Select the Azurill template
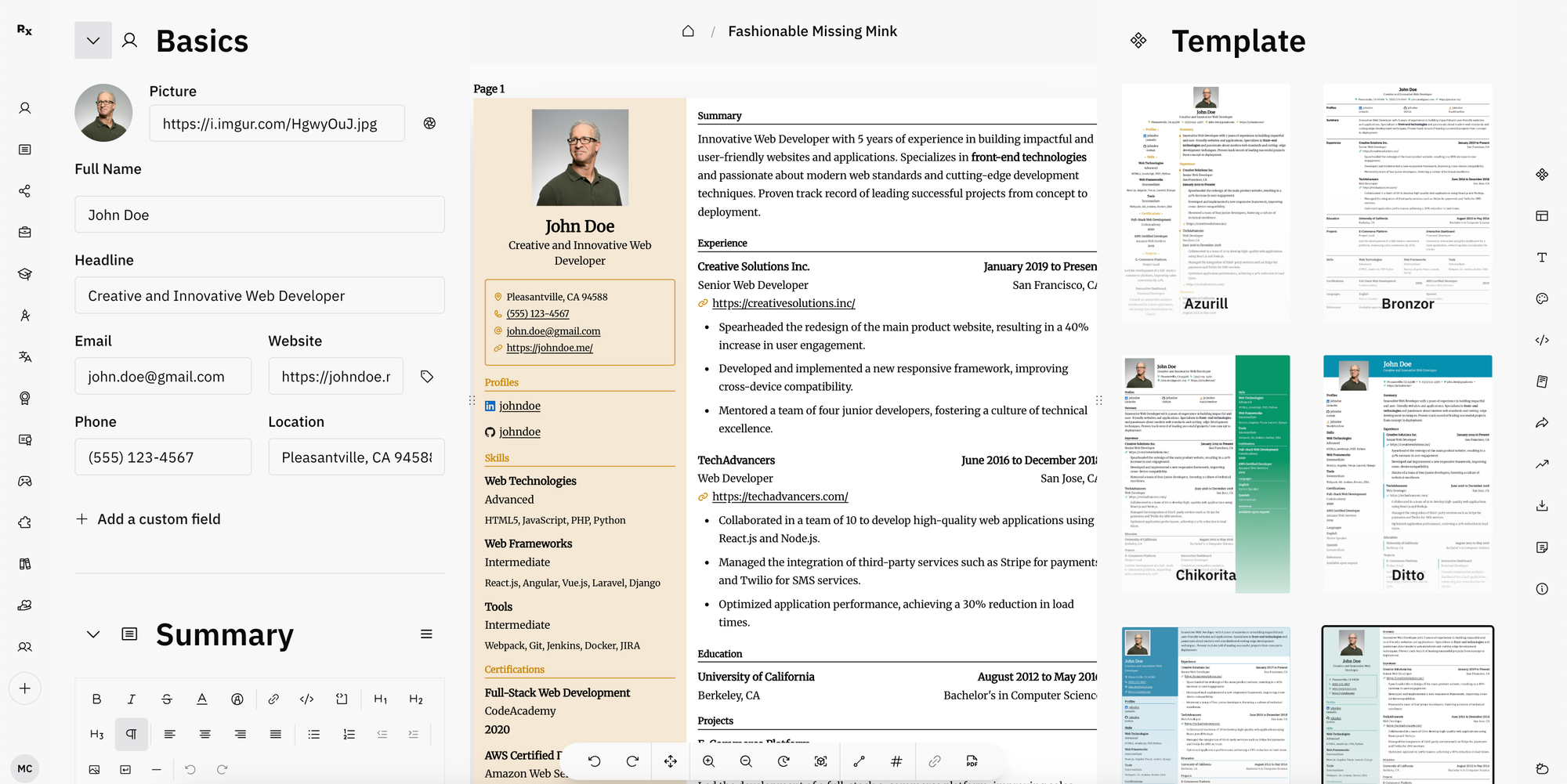 click(1206, 202)
